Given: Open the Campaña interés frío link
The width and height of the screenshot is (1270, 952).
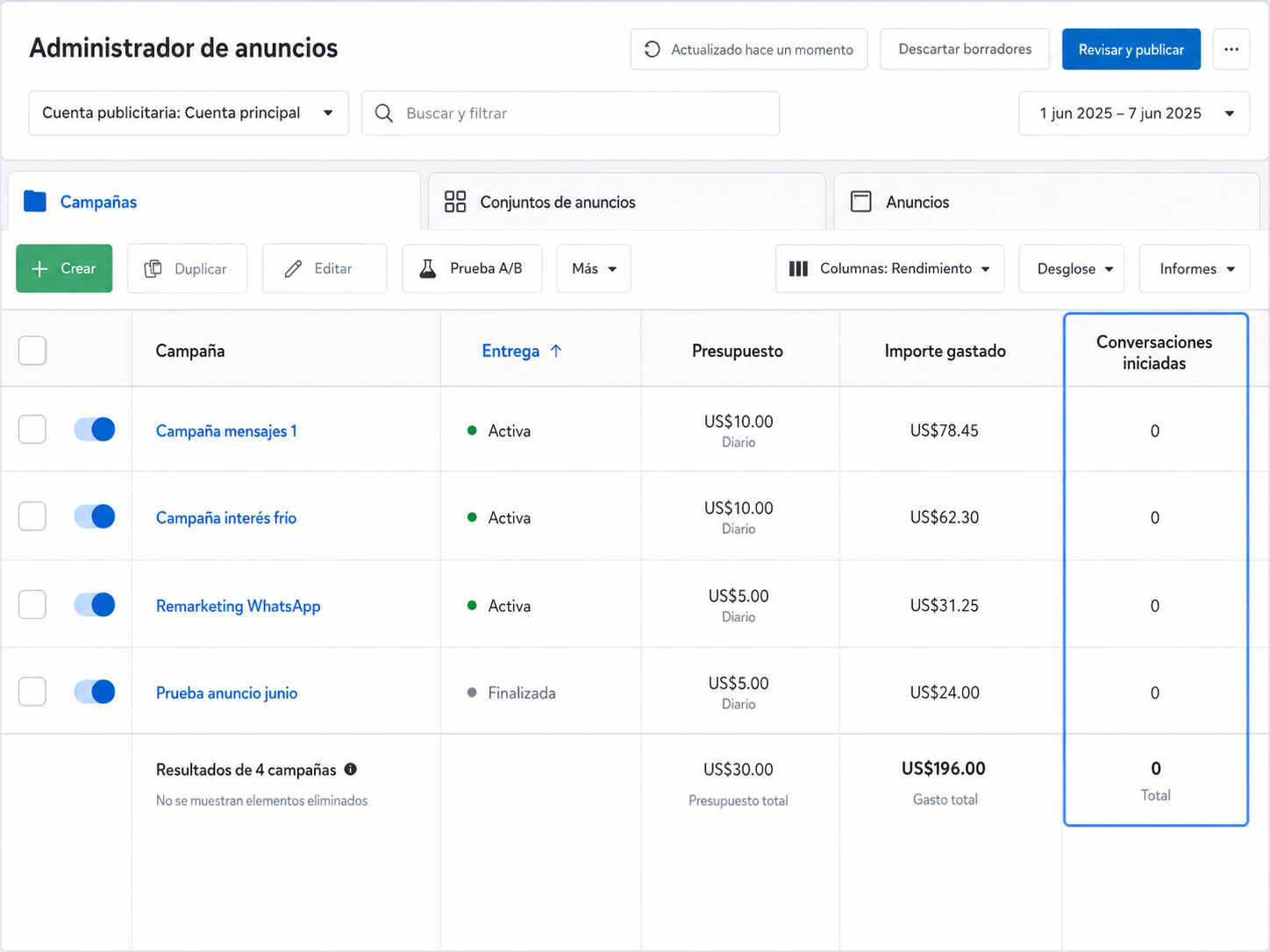Looking at the screenshot, I should pyautogui.click(x=226, y=517).
